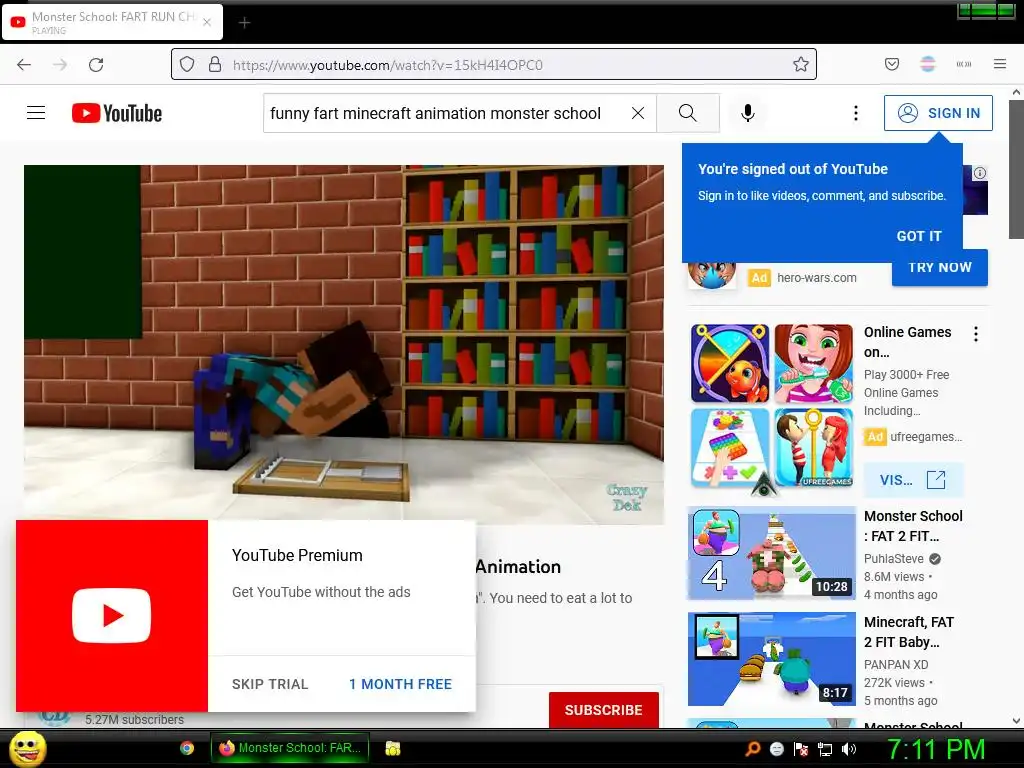Click the page scrollbar down arrow
Image resolution: width=1024 pixels, height=768 pixels.
pyautogui.click(x=1016, y=720)
